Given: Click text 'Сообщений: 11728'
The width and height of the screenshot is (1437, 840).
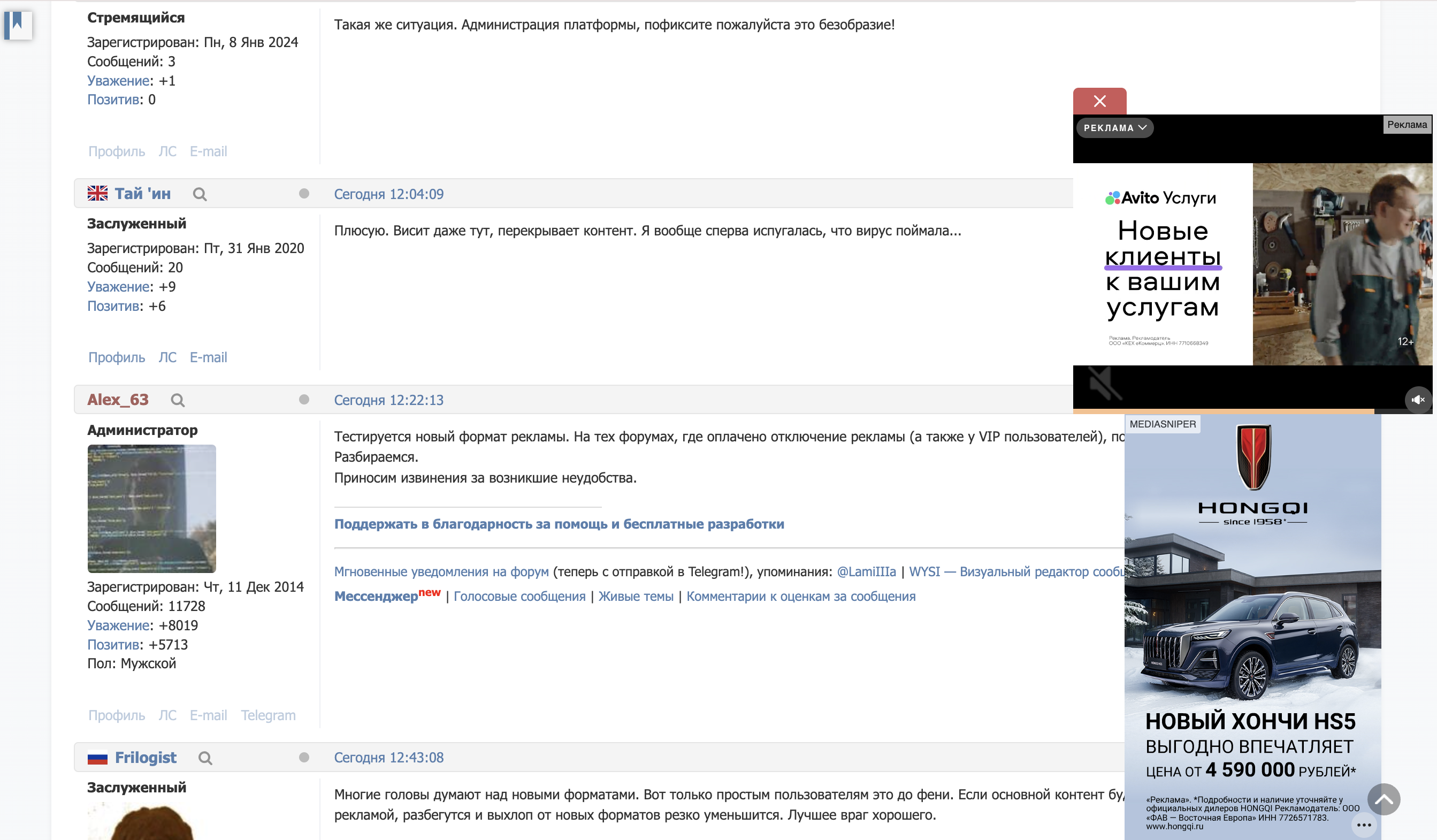Looking at the screenshot, I should point(146,606).
